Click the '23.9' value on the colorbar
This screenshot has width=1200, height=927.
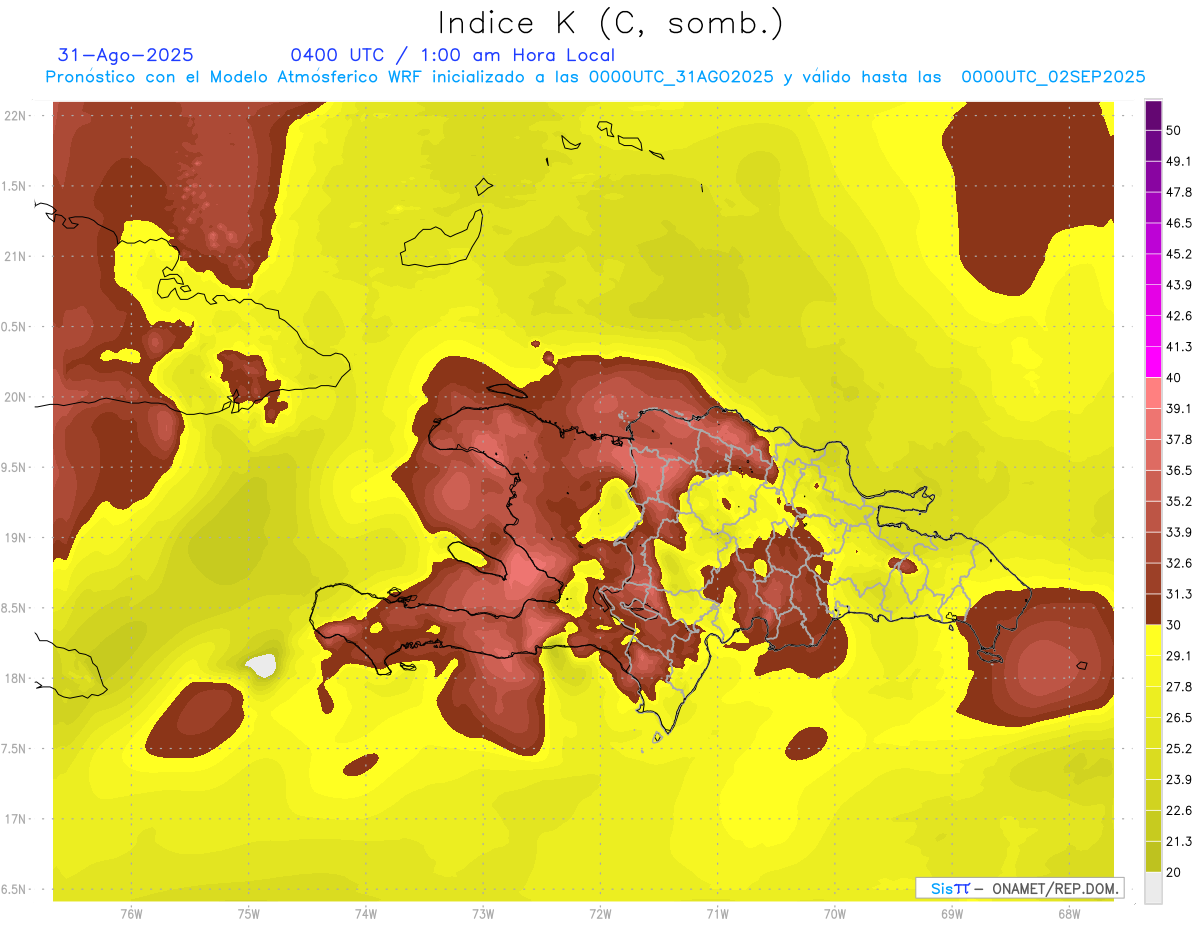coord(1179,780)
